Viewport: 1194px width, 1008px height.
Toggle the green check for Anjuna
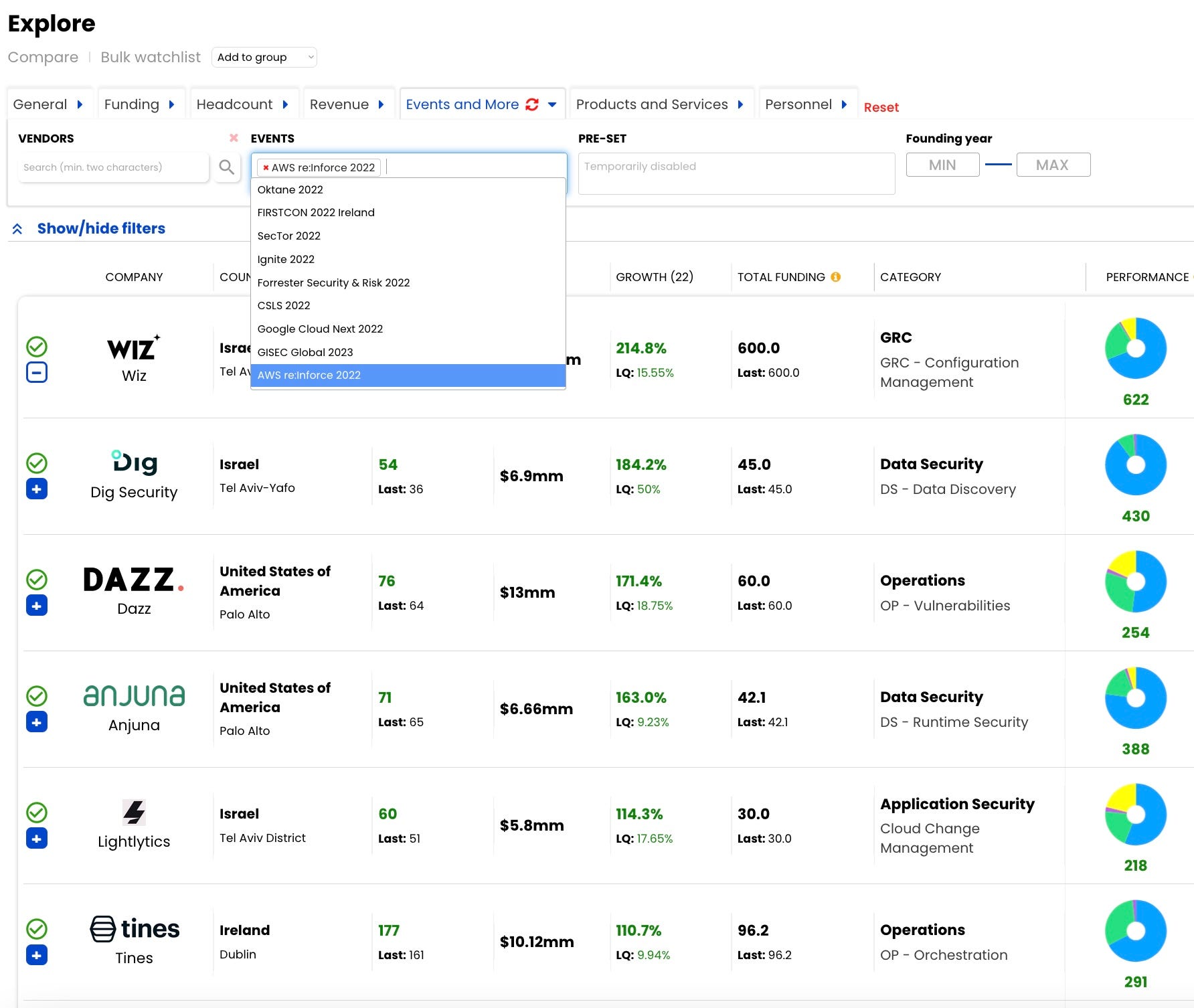[x=37, y=696]
